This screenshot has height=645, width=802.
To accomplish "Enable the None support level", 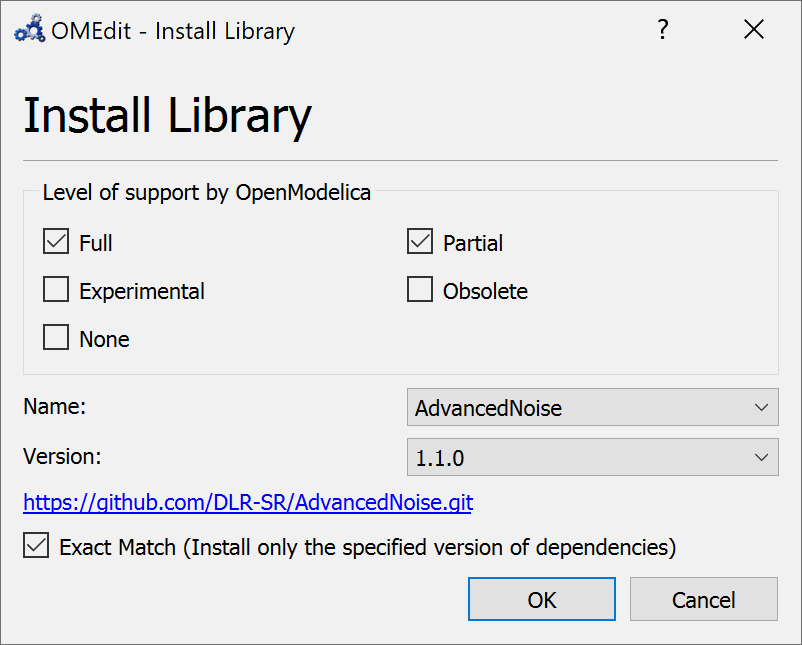I will click(x=56, y=337).
